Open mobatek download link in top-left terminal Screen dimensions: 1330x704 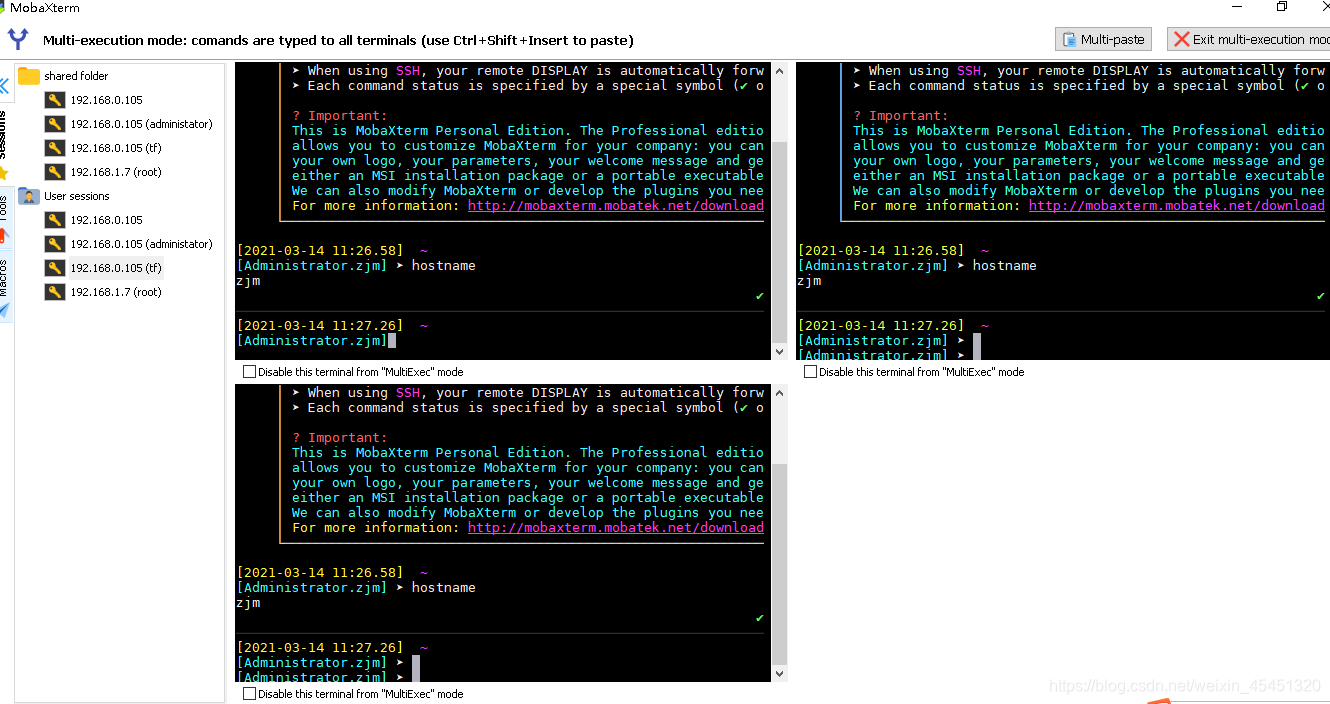point(615,206)
